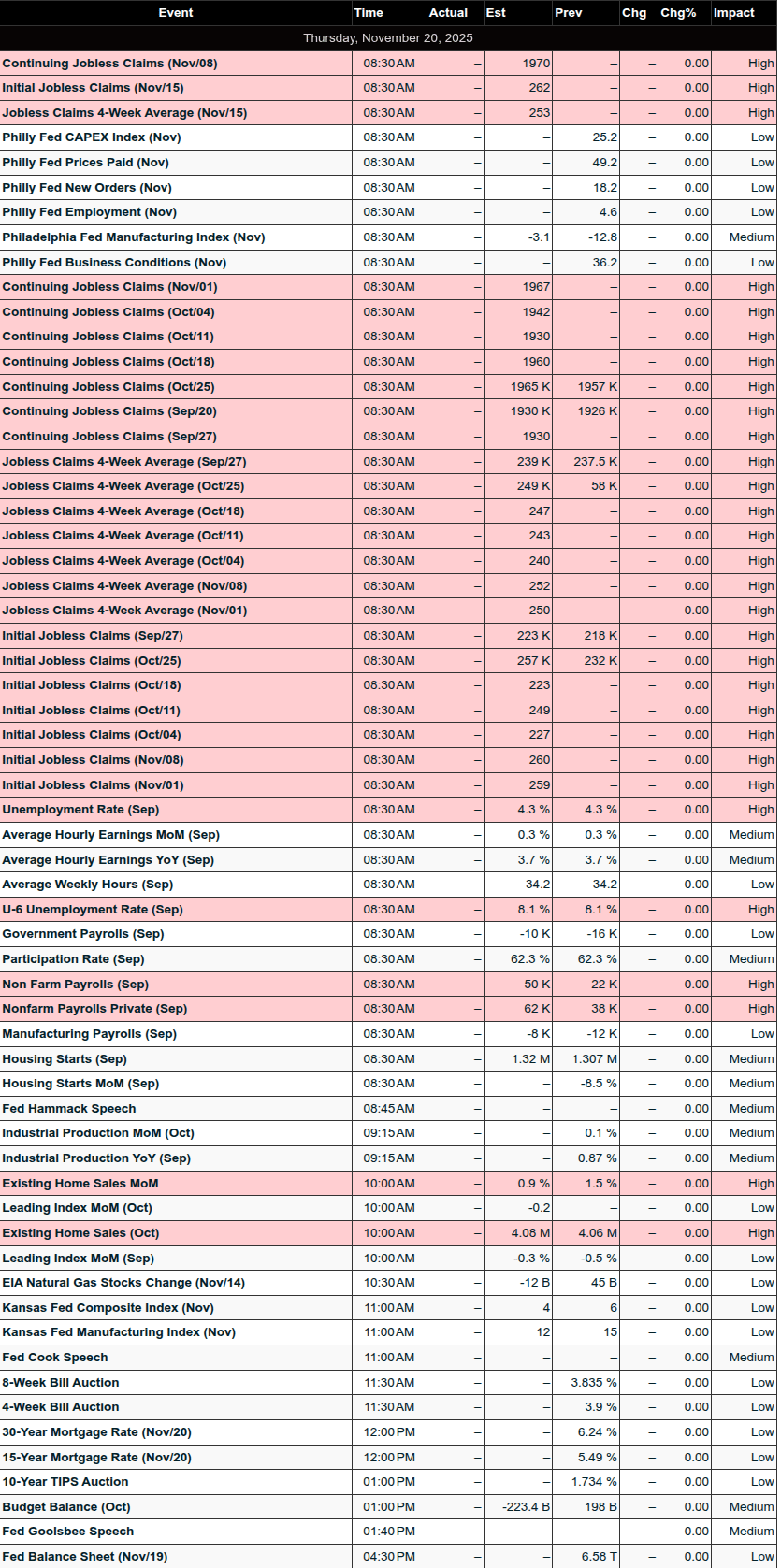This screenshot has width=781, height=1568.
Task: Click Housing Starts MoM (Sep) event
Action: pos(80,1084)
